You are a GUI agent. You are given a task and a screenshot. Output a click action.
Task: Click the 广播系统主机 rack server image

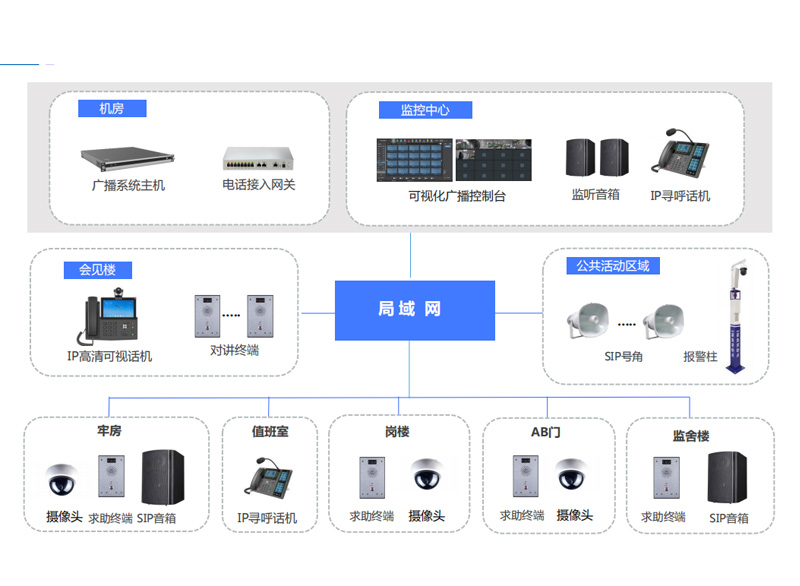pyautogui.click(x=128, y=159)
